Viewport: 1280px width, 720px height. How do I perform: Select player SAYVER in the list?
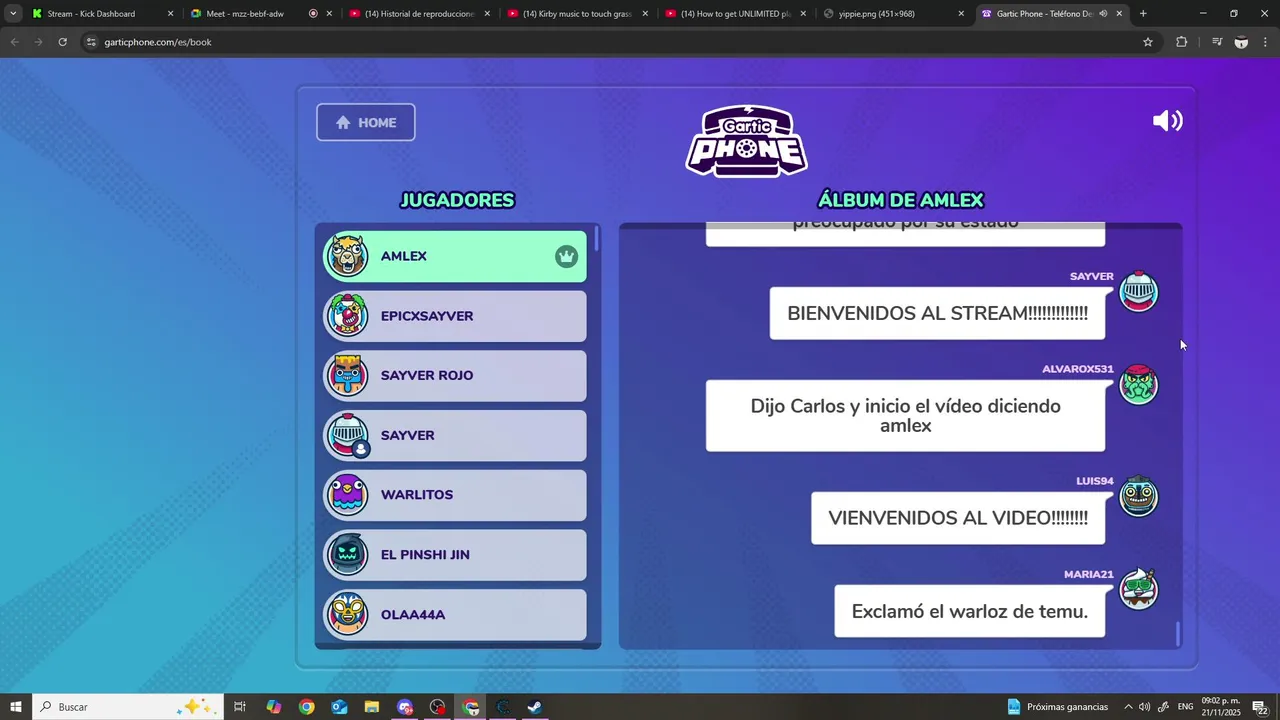[455, 435]
